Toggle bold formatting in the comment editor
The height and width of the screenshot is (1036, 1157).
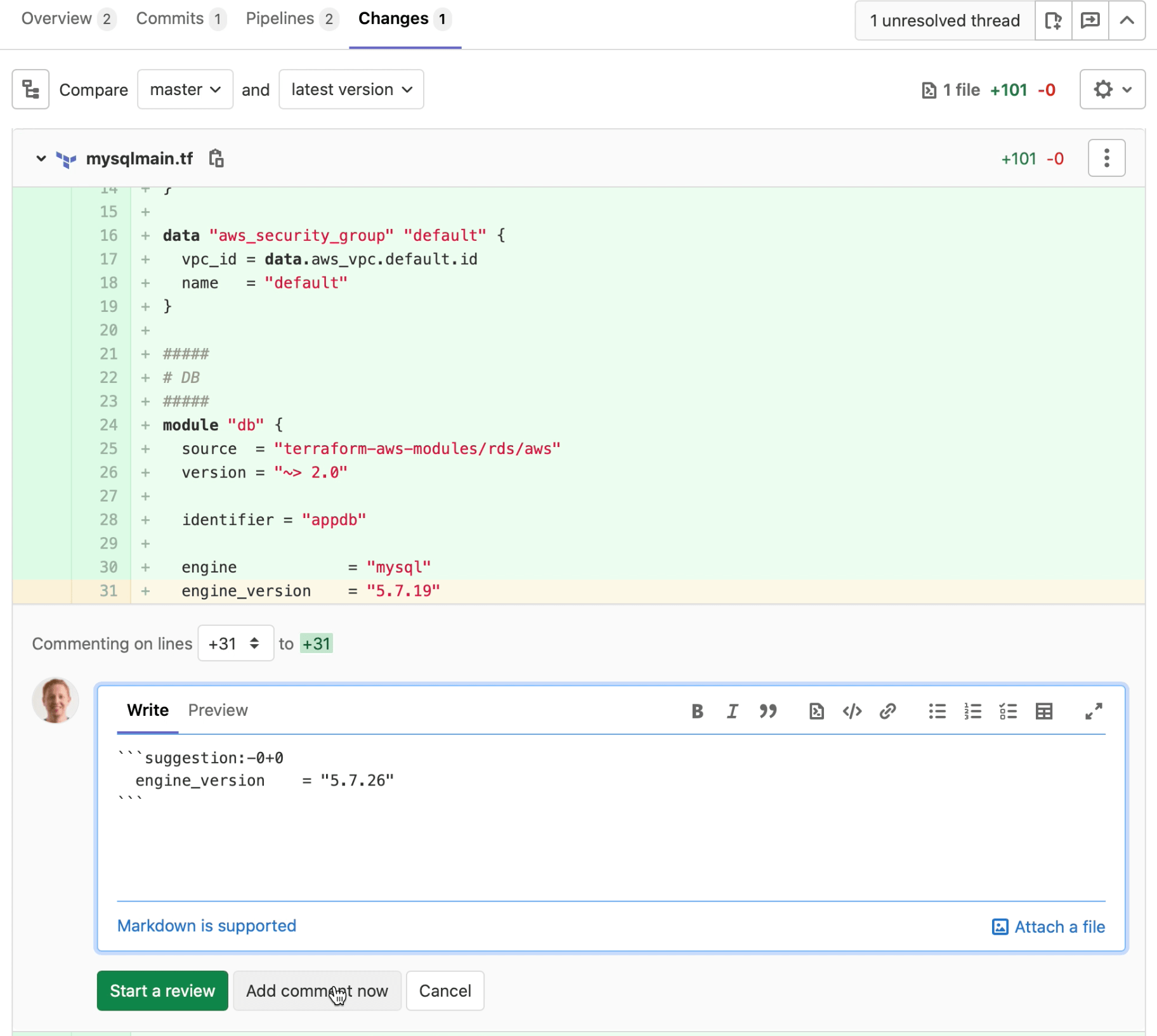click(x=696, y=711)
